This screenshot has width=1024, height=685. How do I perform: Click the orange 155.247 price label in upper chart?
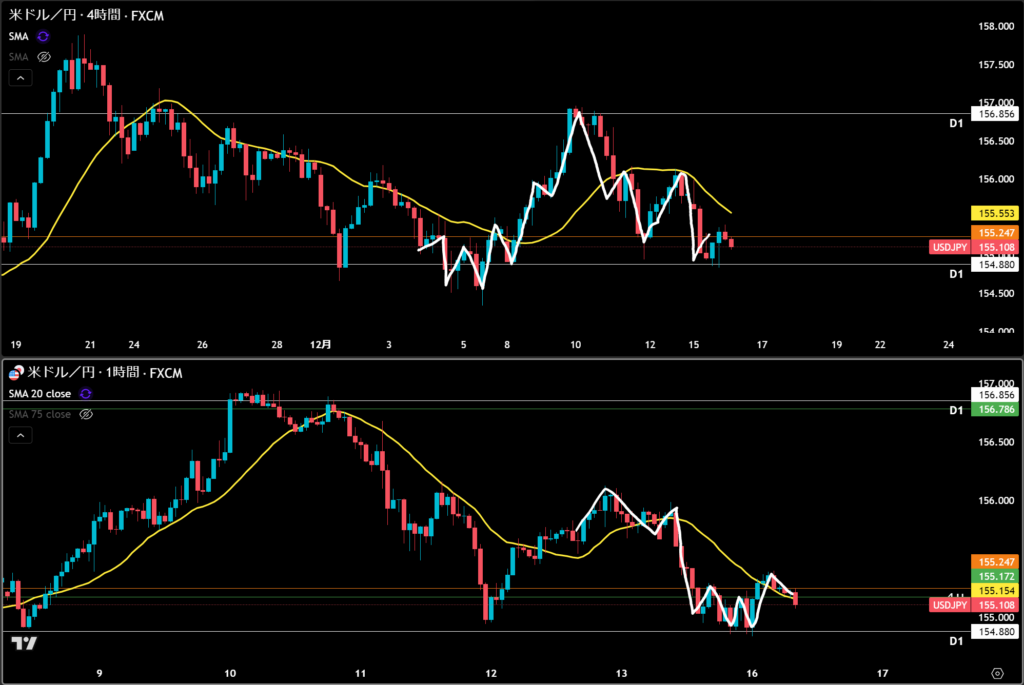point(994,231)
